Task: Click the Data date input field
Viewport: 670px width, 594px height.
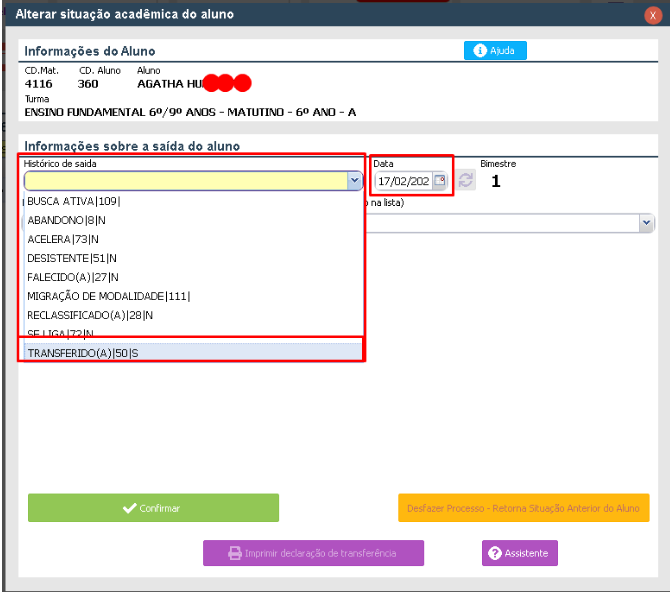Action: [x=403, y=181]
